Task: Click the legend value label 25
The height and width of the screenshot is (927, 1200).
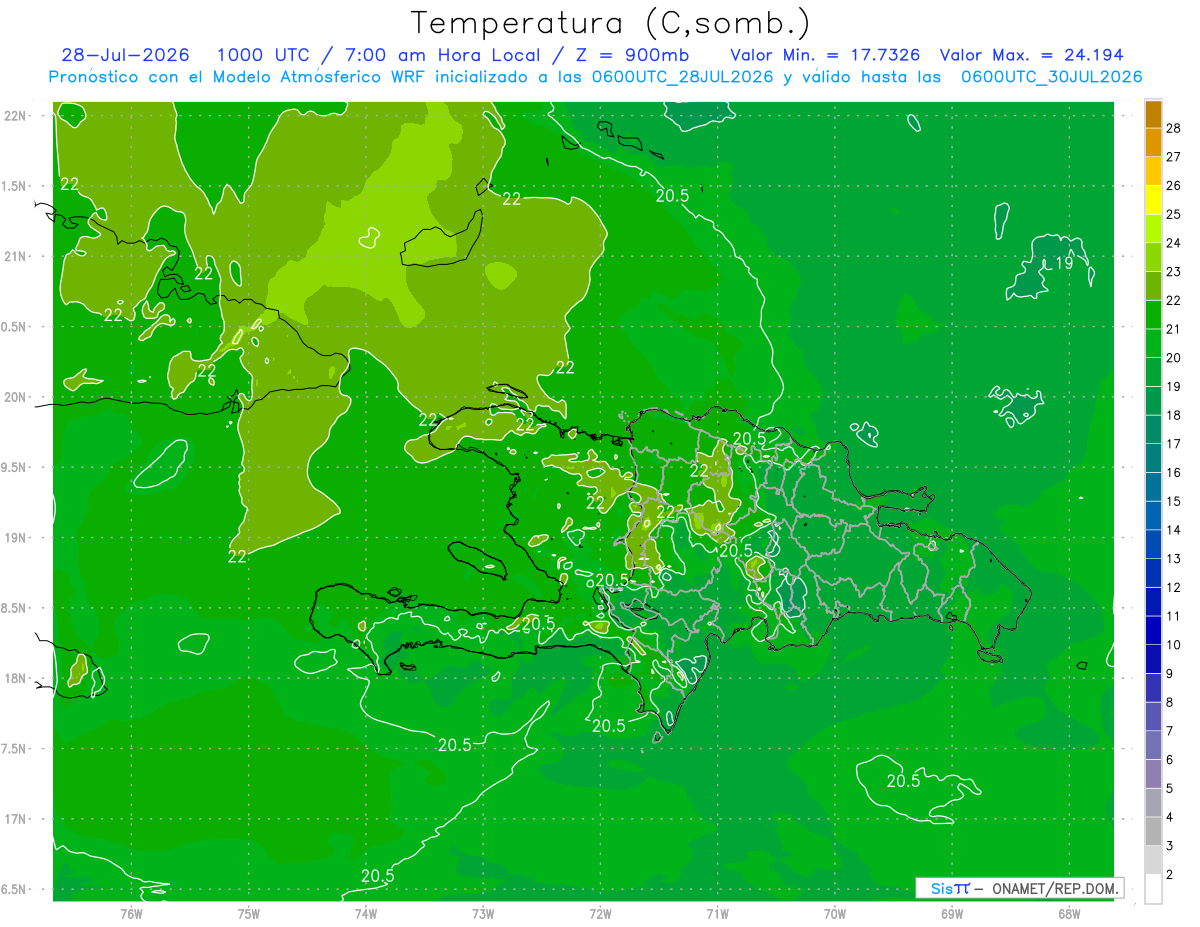Action: 1173,214
